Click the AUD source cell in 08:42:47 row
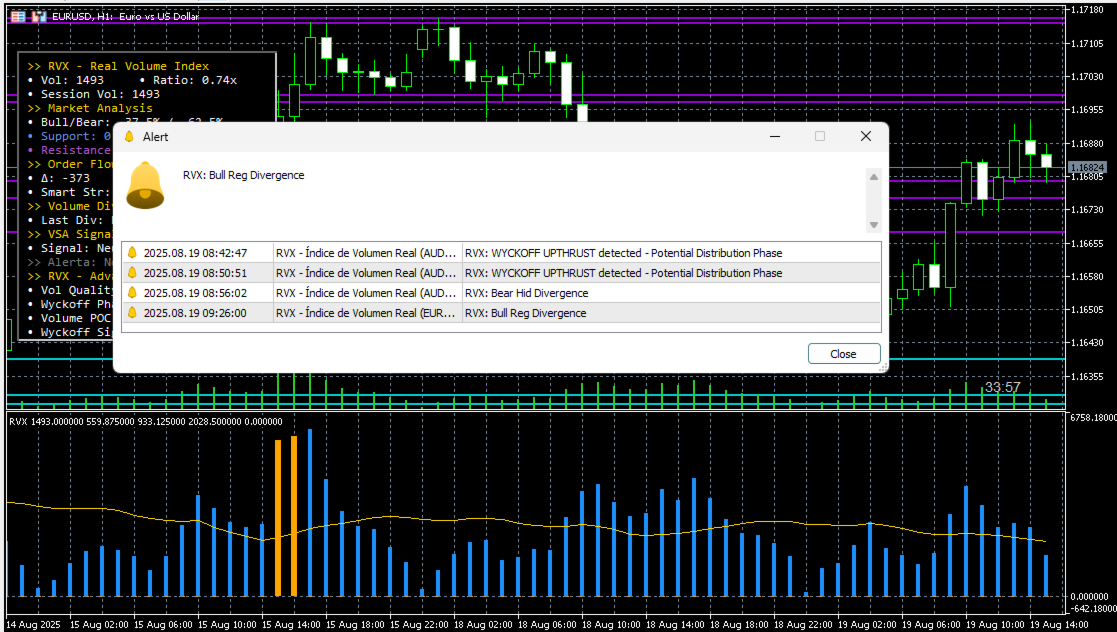 click(x=368, y=253)
